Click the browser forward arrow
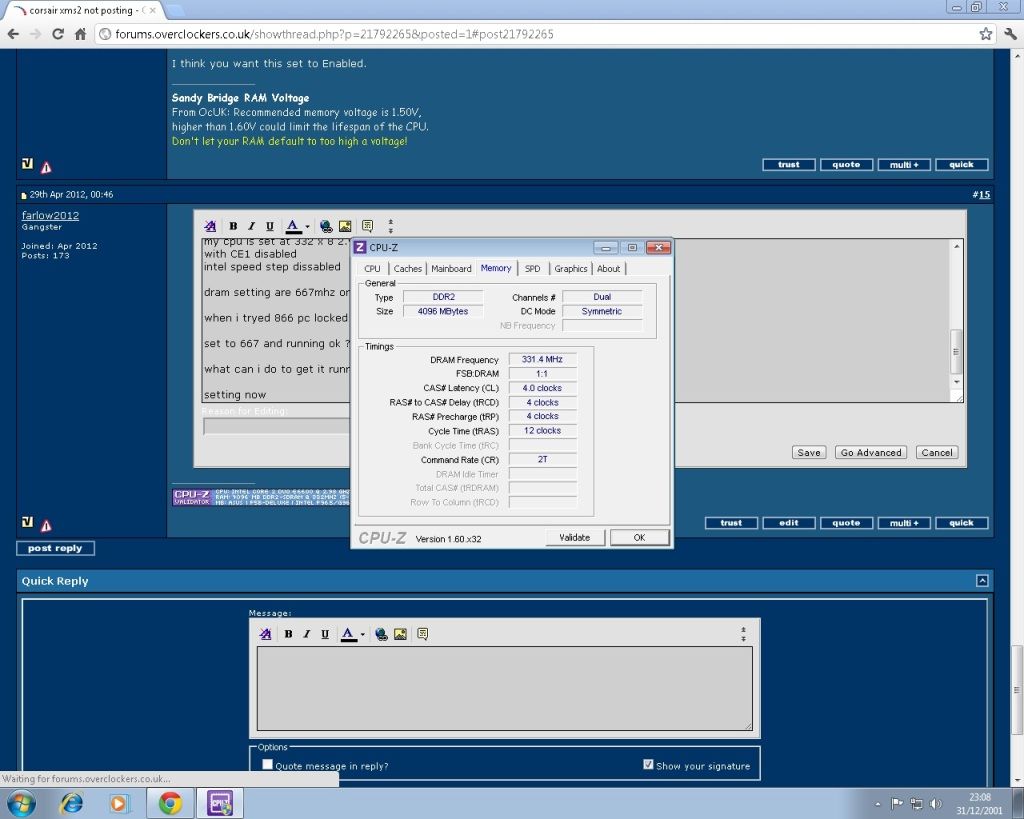Viewport: 1024px width, 819px height. [x=35, y=34]
